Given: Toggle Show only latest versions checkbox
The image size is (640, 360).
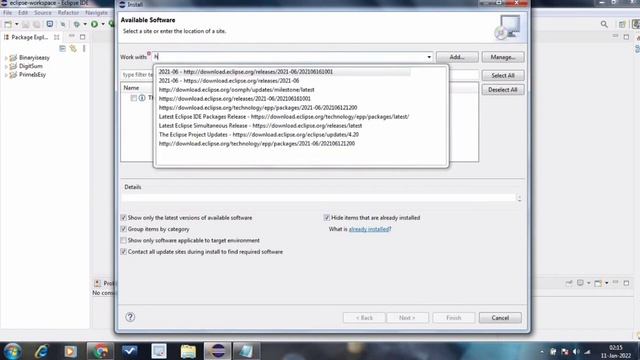Looking at the screenshot, I should click(124, 218).
